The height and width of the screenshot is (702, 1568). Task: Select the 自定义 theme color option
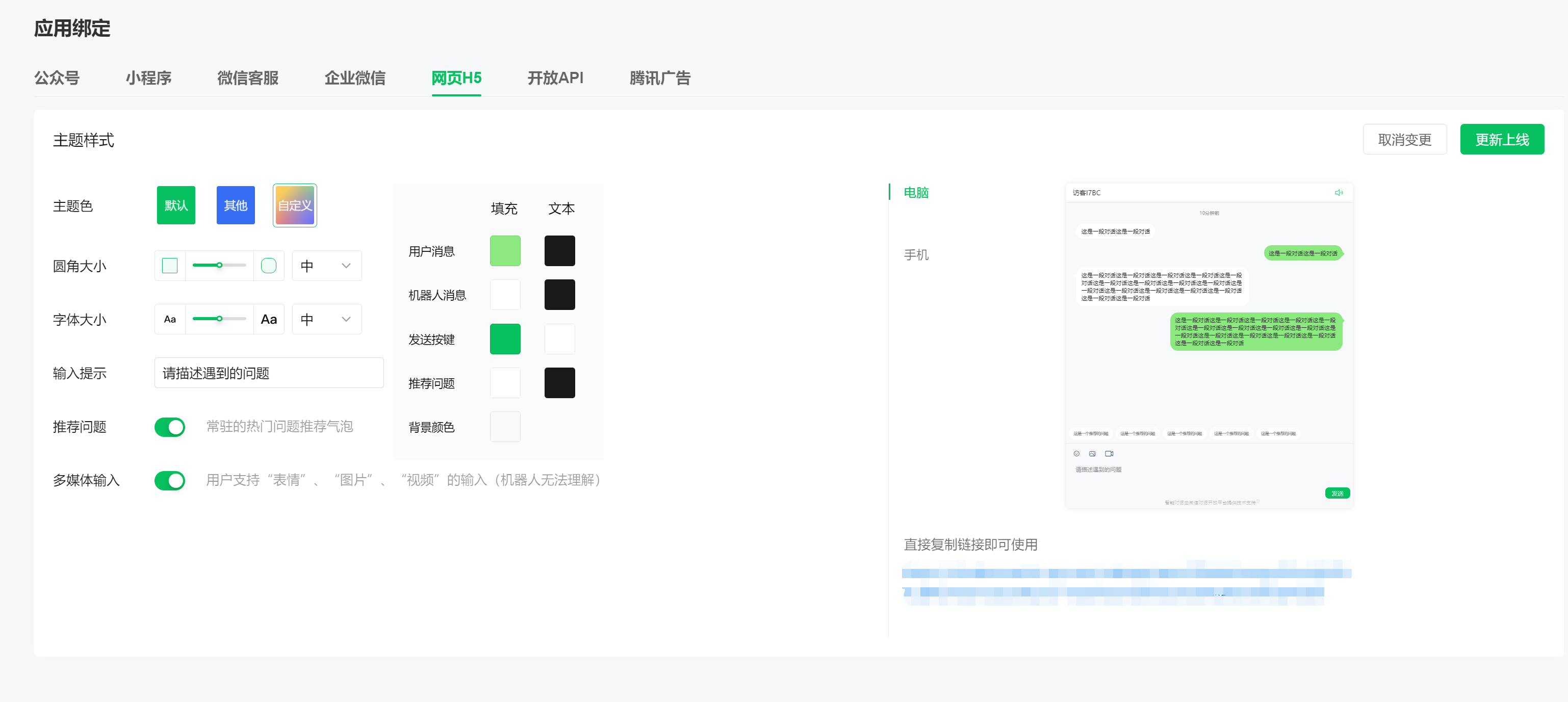click(295, 205)
